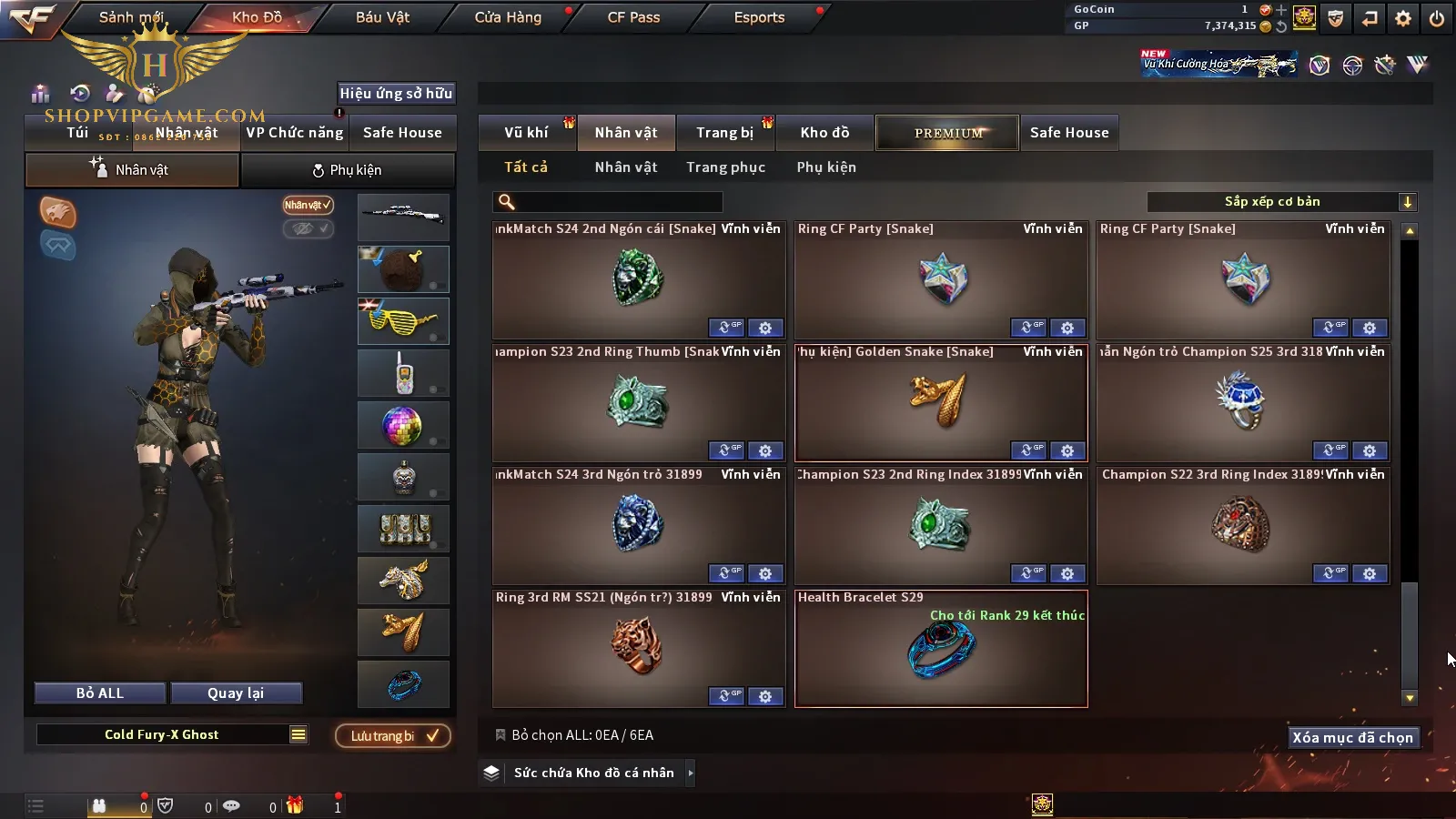Click the Vũ Khí Cường Hóa banner

[x=1219, y=64]
